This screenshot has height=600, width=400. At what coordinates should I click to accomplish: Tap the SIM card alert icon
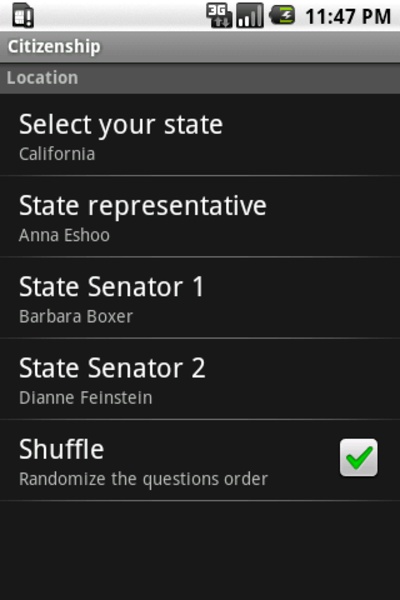point(23,16)
